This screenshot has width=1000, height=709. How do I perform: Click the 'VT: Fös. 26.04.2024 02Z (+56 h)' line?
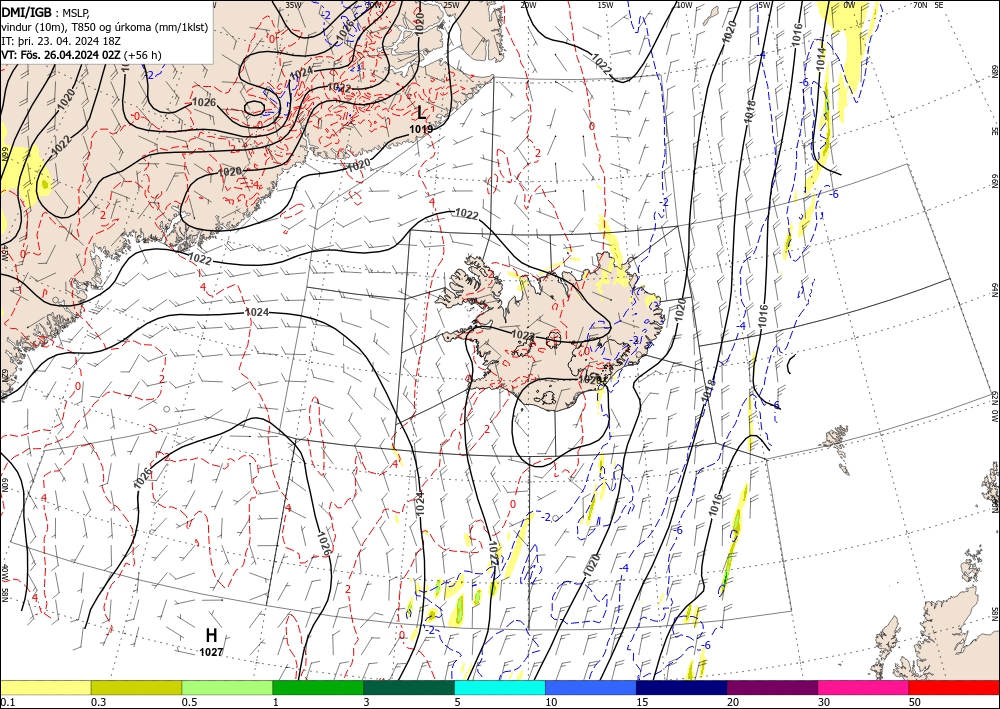click(81, 55)
